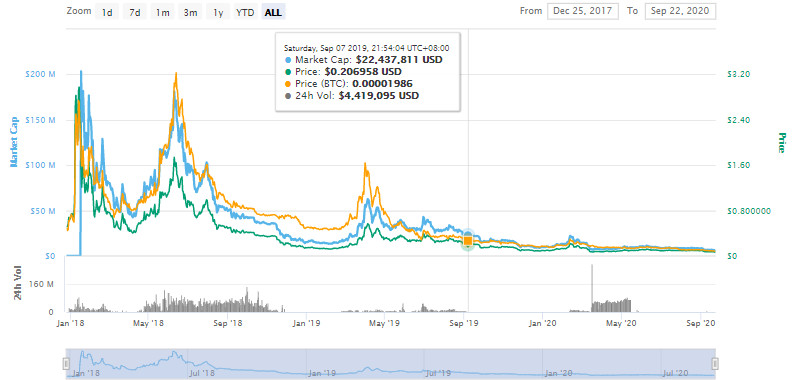Click the $2.40 price axis label
Viewport: 800px width, 380px height.
[738, 120]
